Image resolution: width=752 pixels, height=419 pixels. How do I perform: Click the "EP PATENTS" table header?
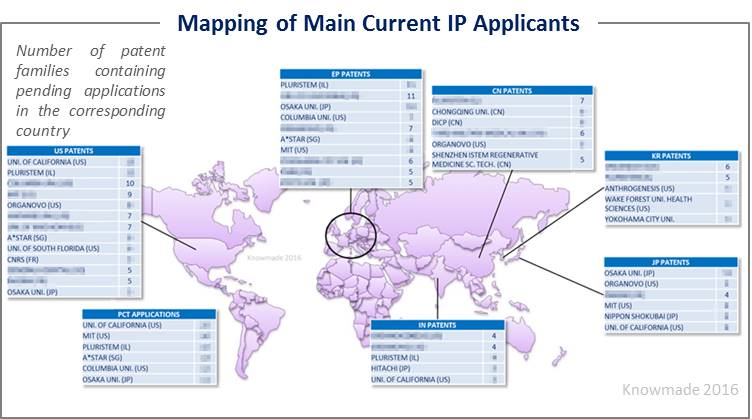[351, 74]
